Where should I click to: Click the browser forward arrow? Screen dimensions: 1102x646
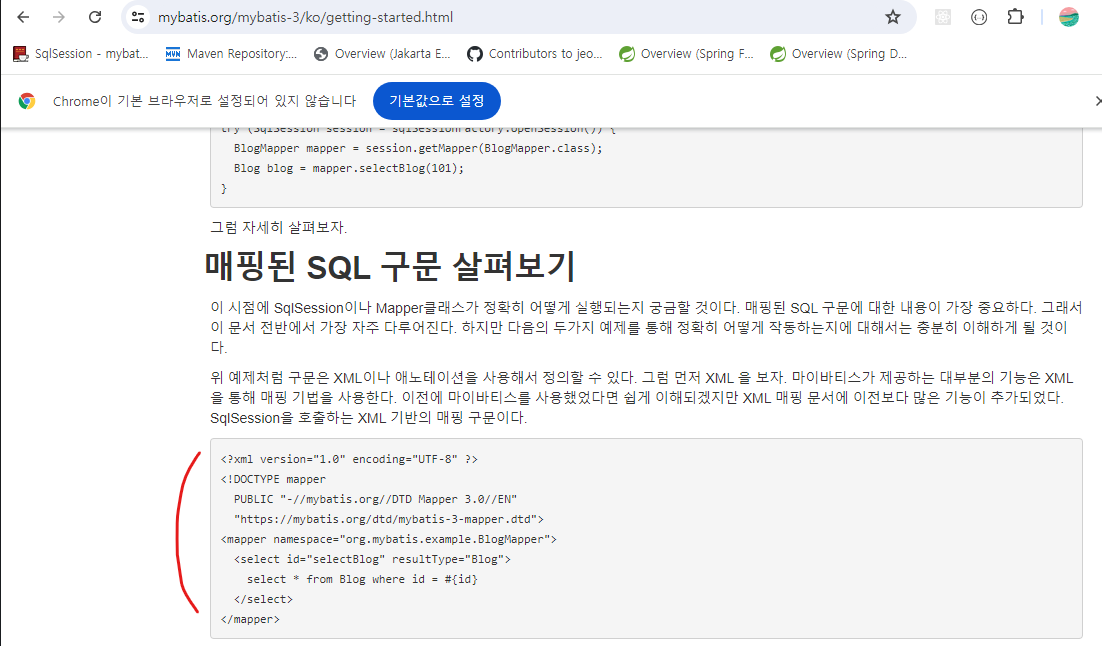(x=59, y=17)
